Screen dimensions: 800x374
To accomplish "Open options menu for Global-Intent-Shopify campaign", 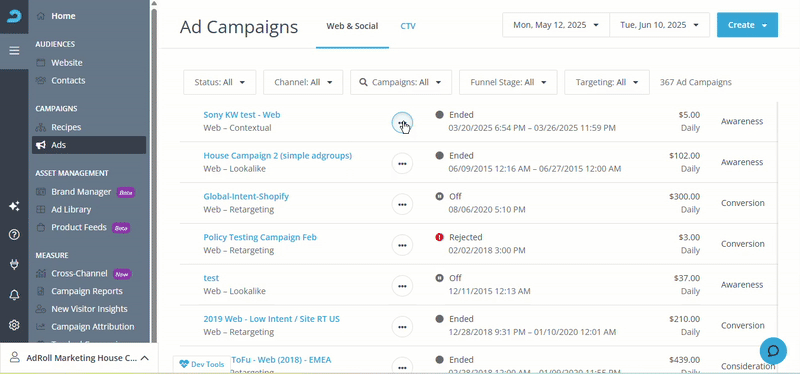I will [402, 204].
